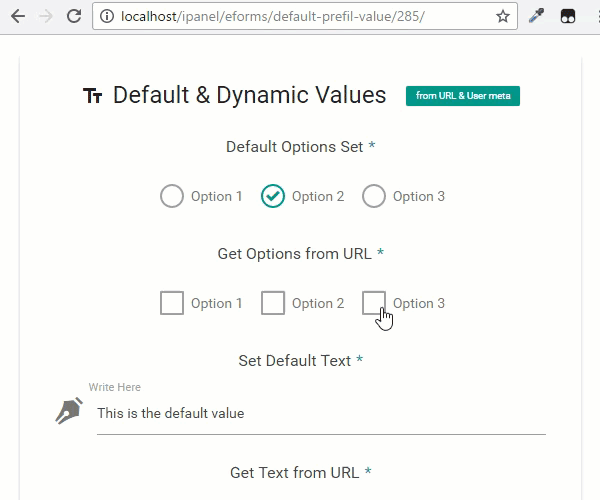Click the browser back arrow

18,16
